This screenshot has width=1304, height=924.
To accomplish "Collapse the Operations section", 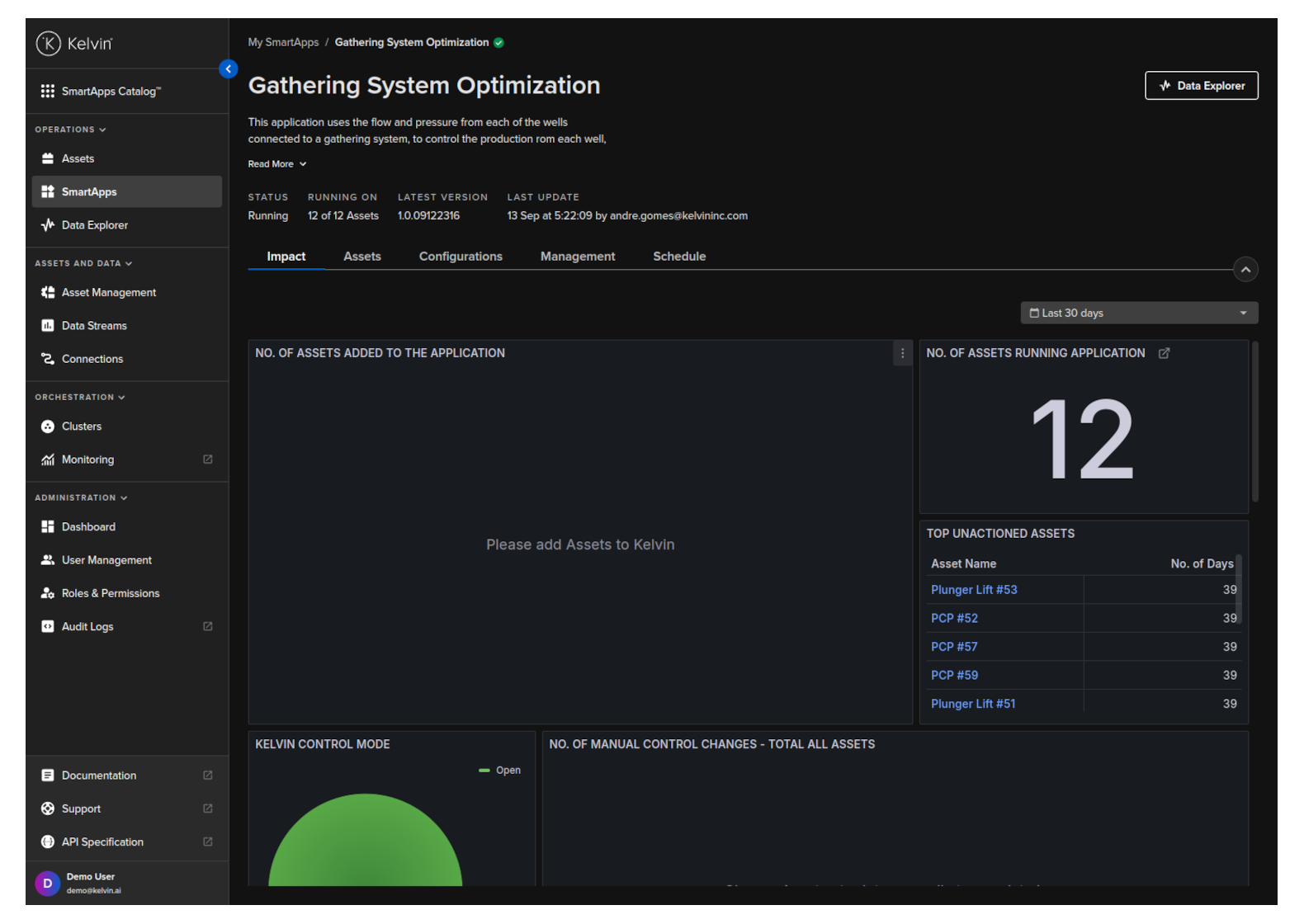I will pos(70,130).
